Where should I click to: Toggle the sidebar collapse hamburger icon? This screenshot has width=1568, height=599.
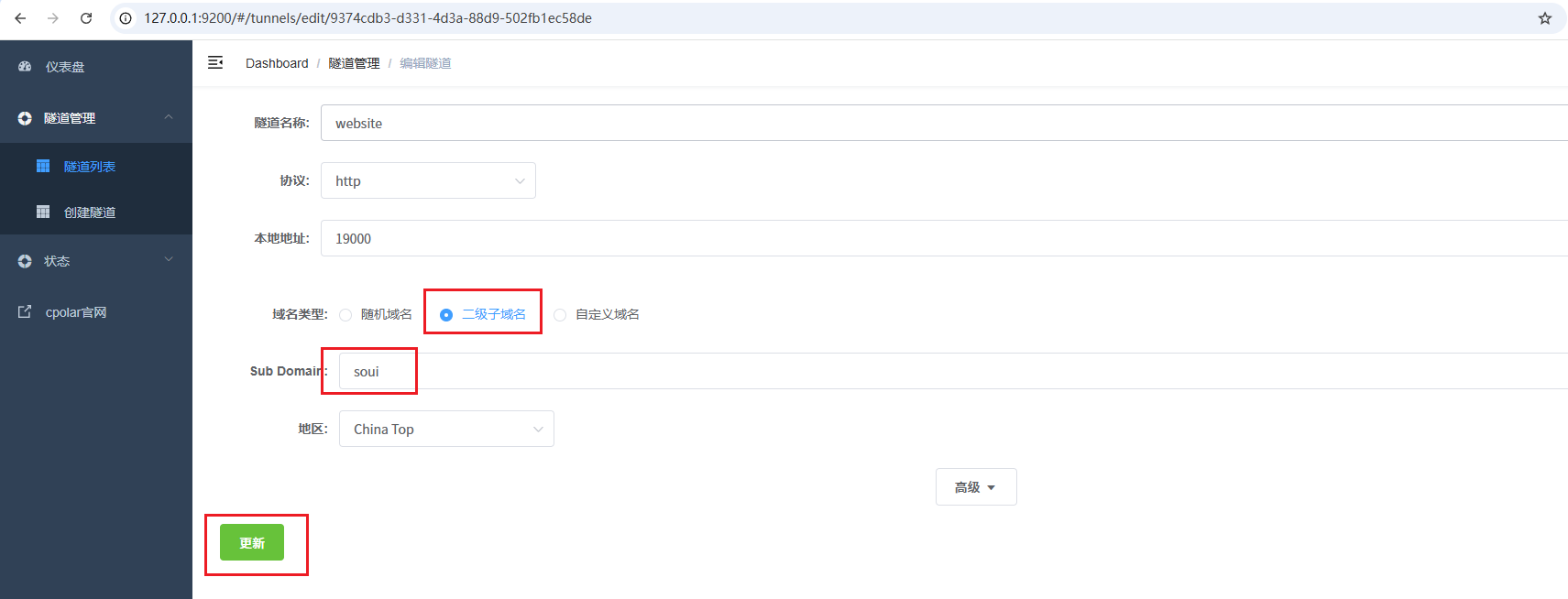pos(215,62)
